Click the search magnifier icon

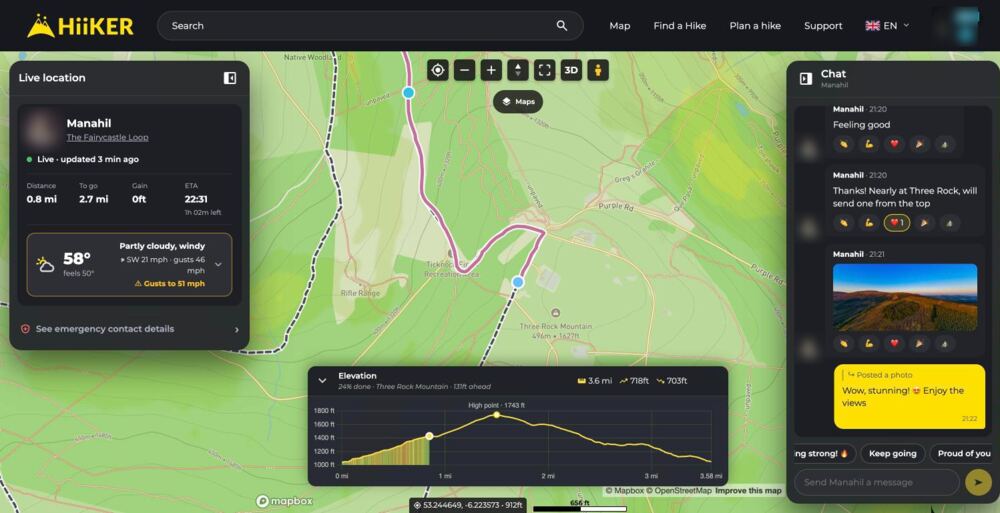[562, 26]
